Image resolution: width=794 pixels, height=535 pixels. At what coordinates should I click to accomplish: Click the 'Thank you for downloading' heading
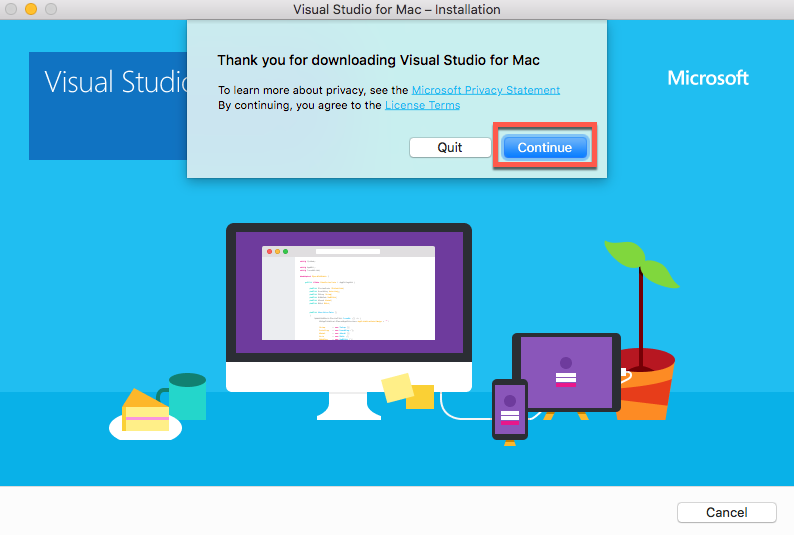[x=378, y=61]
